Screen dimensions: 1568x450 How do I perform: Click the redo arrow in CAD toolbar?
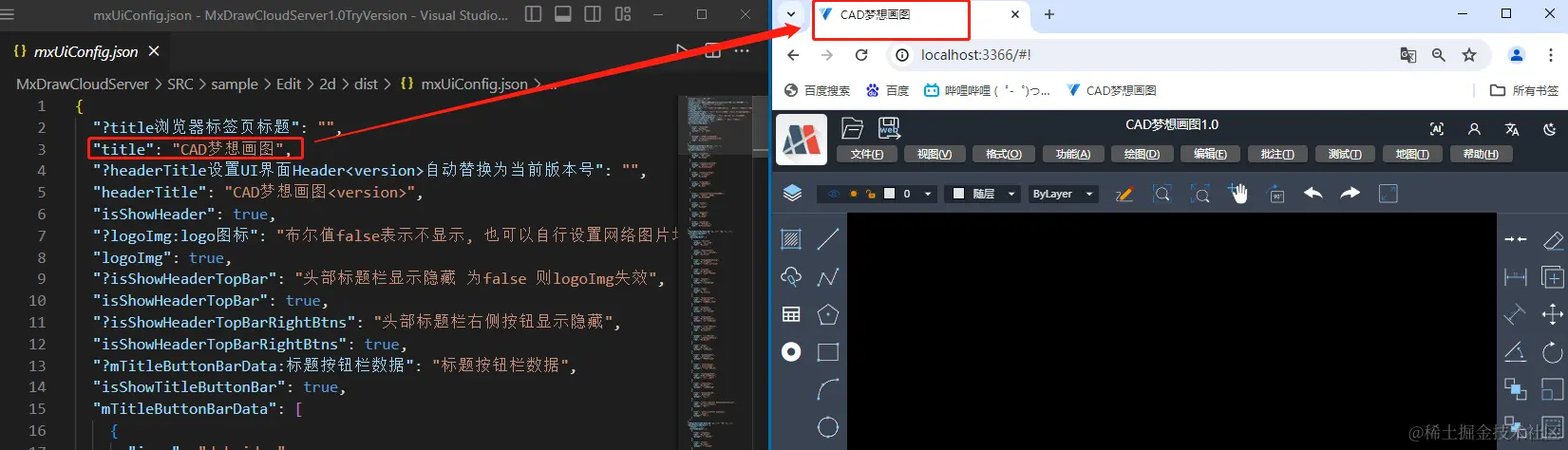tap(1351, 194)
